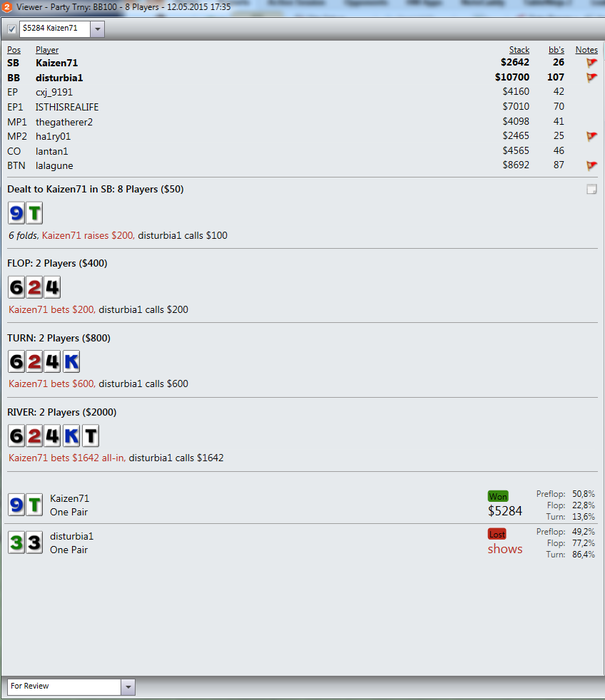
Task: Click disturbia1's green 3 showdown card
Action: pyautogui.click(x=17, y=542)
